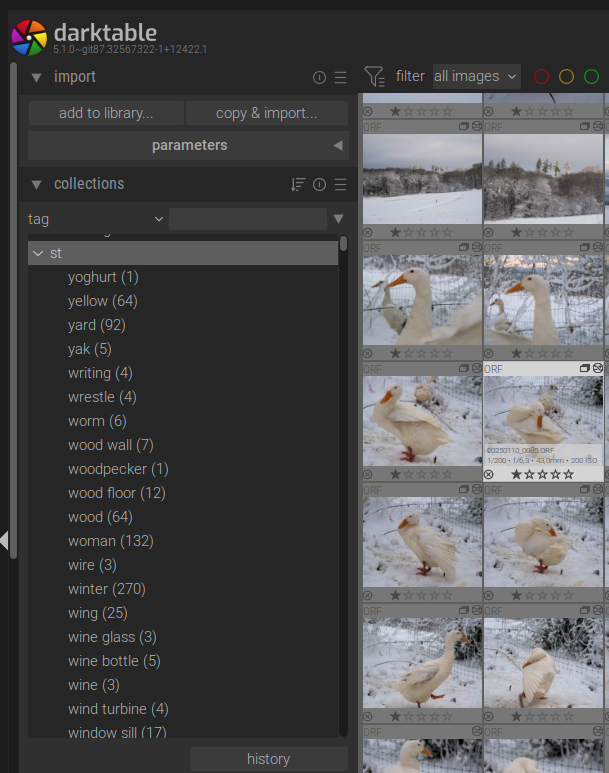Screen dimensions: 609x773
Task: Click the filter funnel icon
Action: click(x=374, y=76)
